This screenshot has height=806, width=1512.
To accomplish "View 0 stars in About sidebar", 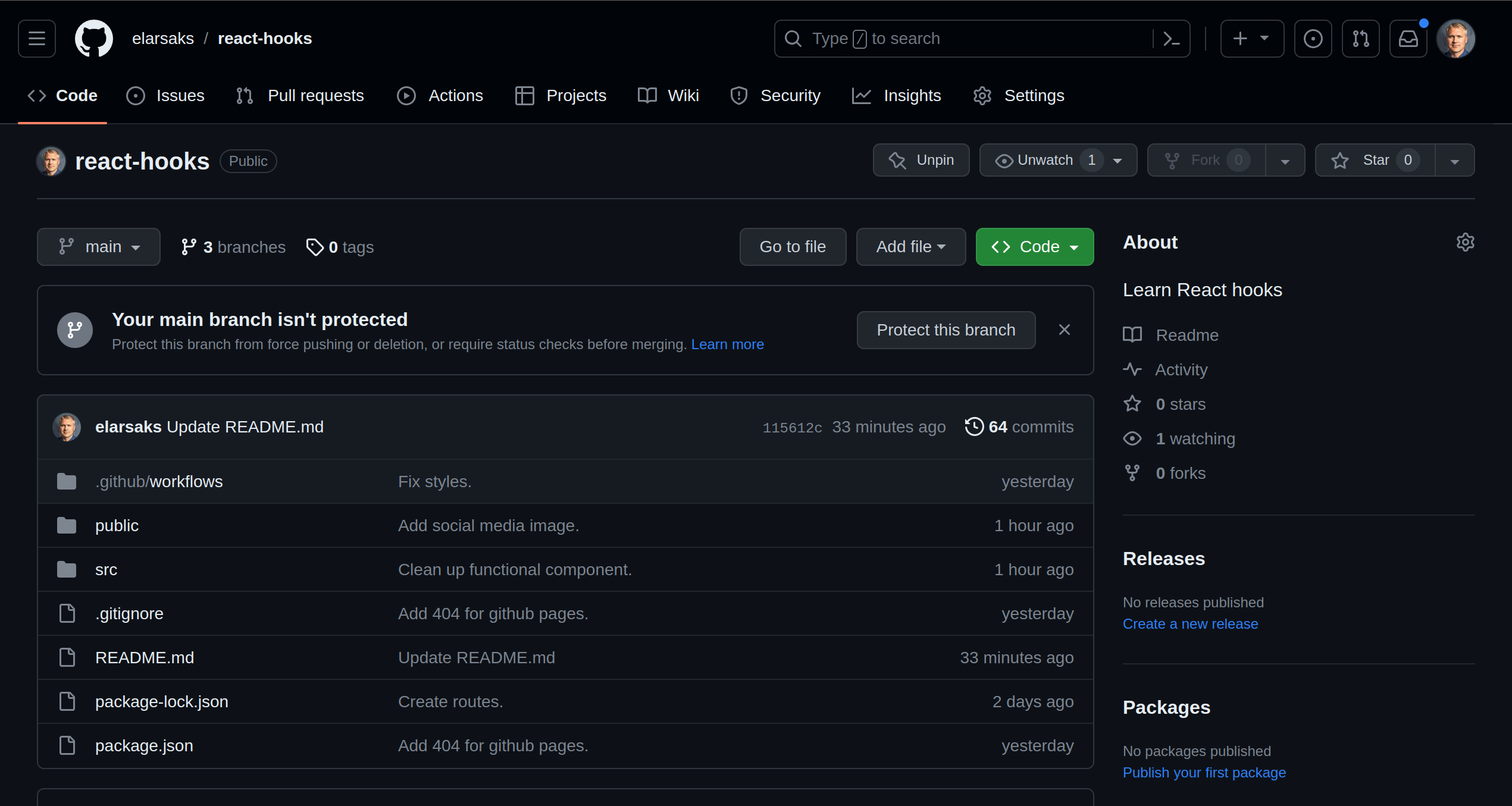I will click(1164, 404).
